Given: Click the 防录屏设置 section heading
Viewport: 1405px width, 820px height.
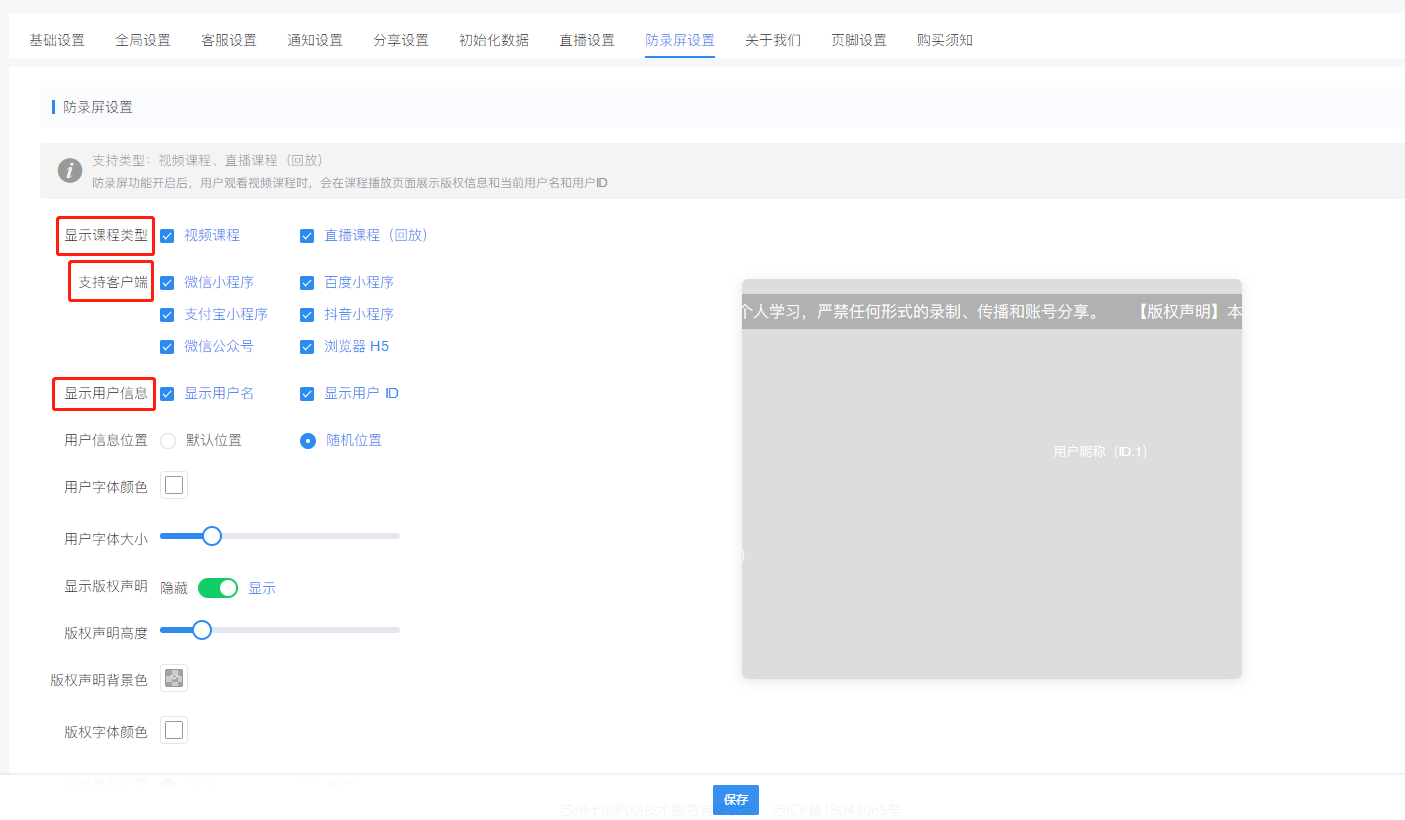Looking at the screenshot, I should coord(98,107).
